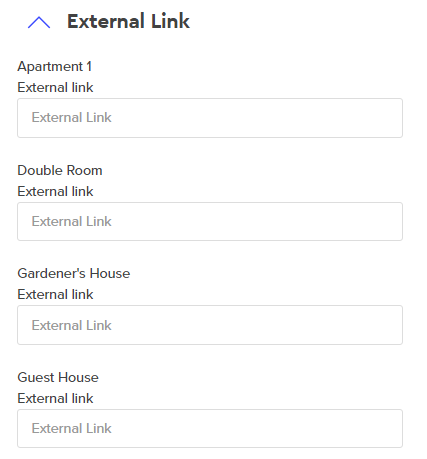Screen dimensions: 427x459
Task: Collapse the External Link section chevron
Action: (x=39, y=22)
